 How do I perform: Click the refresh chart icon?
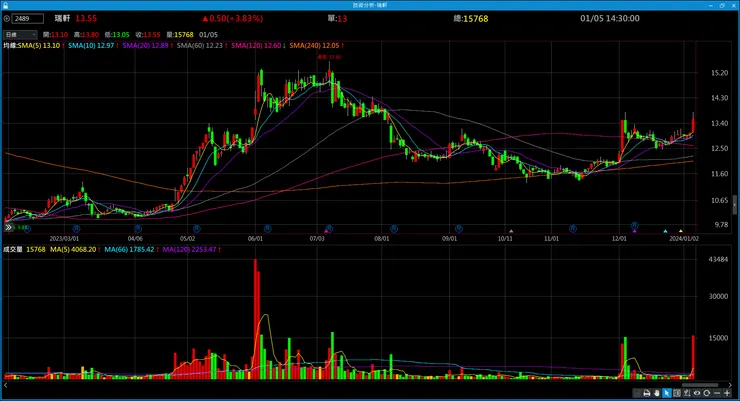point(706,393)
